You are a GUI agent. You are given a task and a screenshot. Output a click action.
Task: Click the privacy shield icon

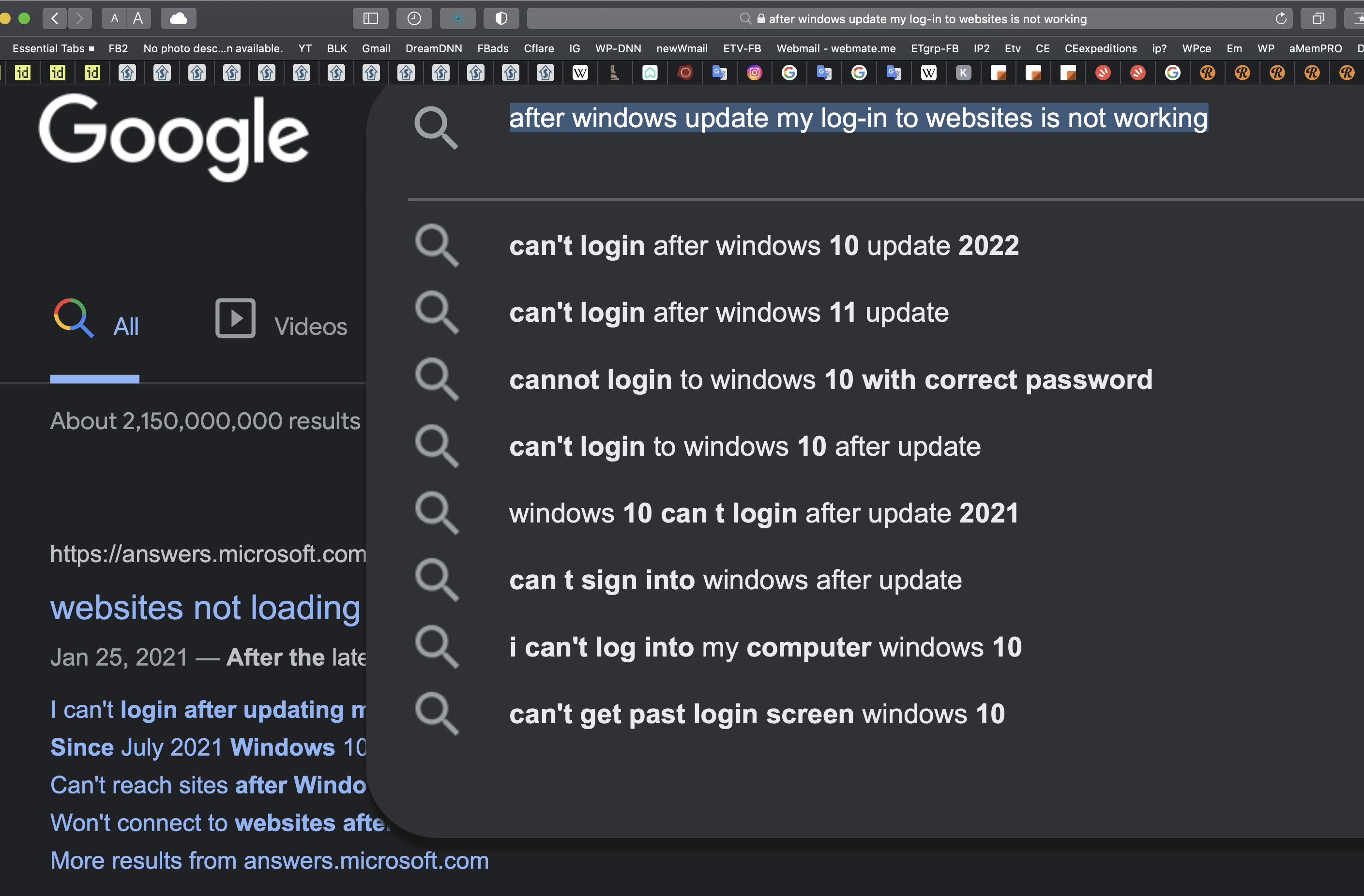pos(501,18)
